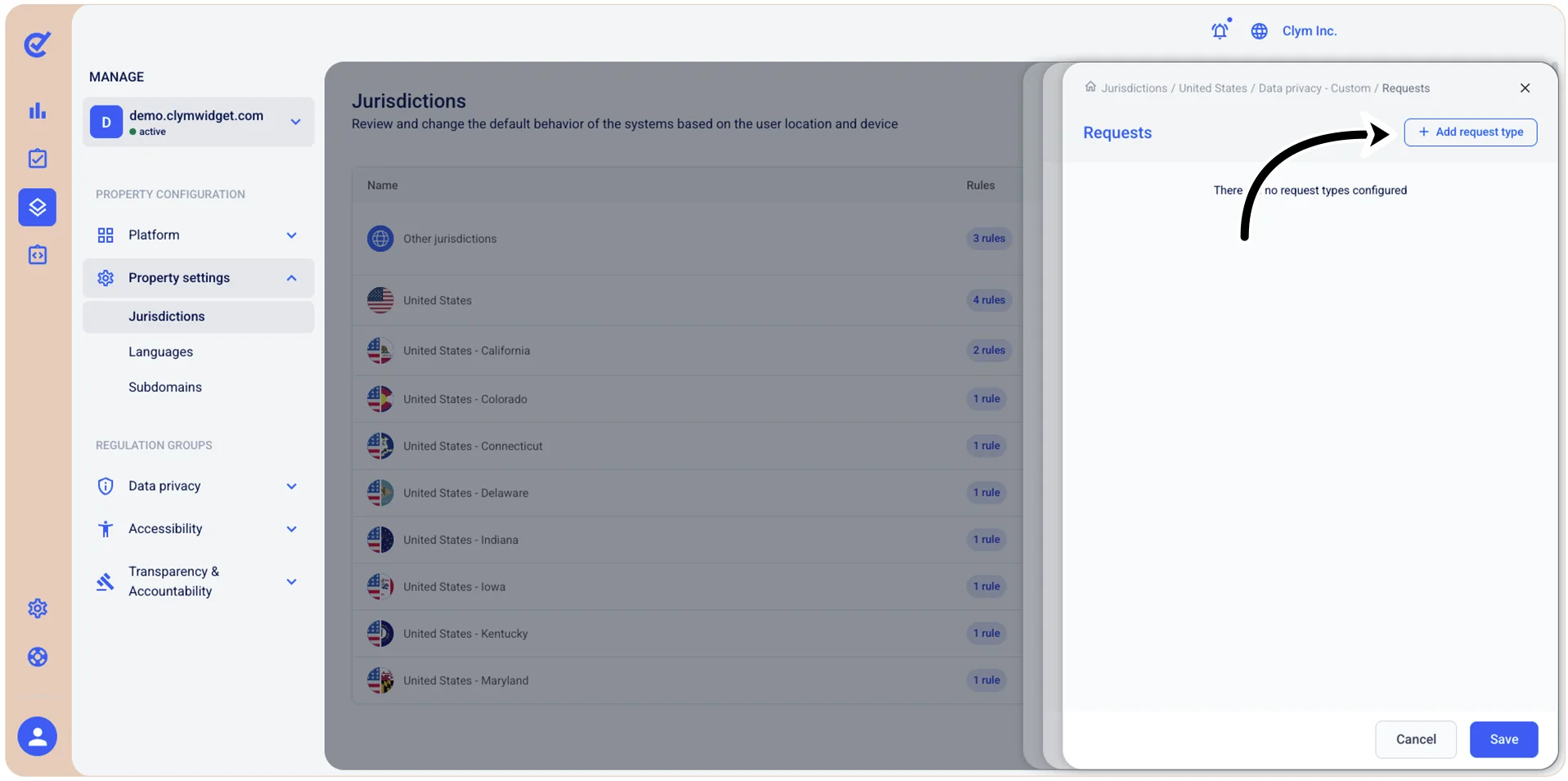Click the Clym logo icon
This screenshot has width=1568, height=781.
pos(38,44)
